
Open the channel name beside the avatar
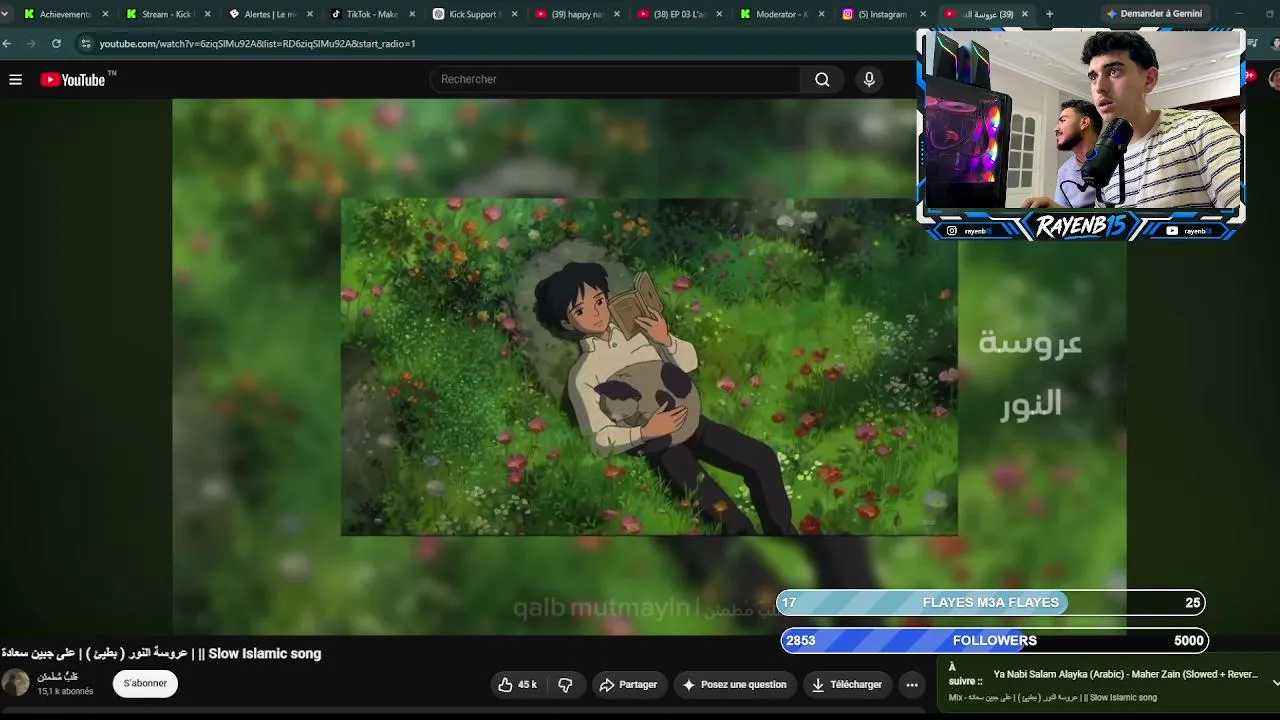(x=57, y=677)
